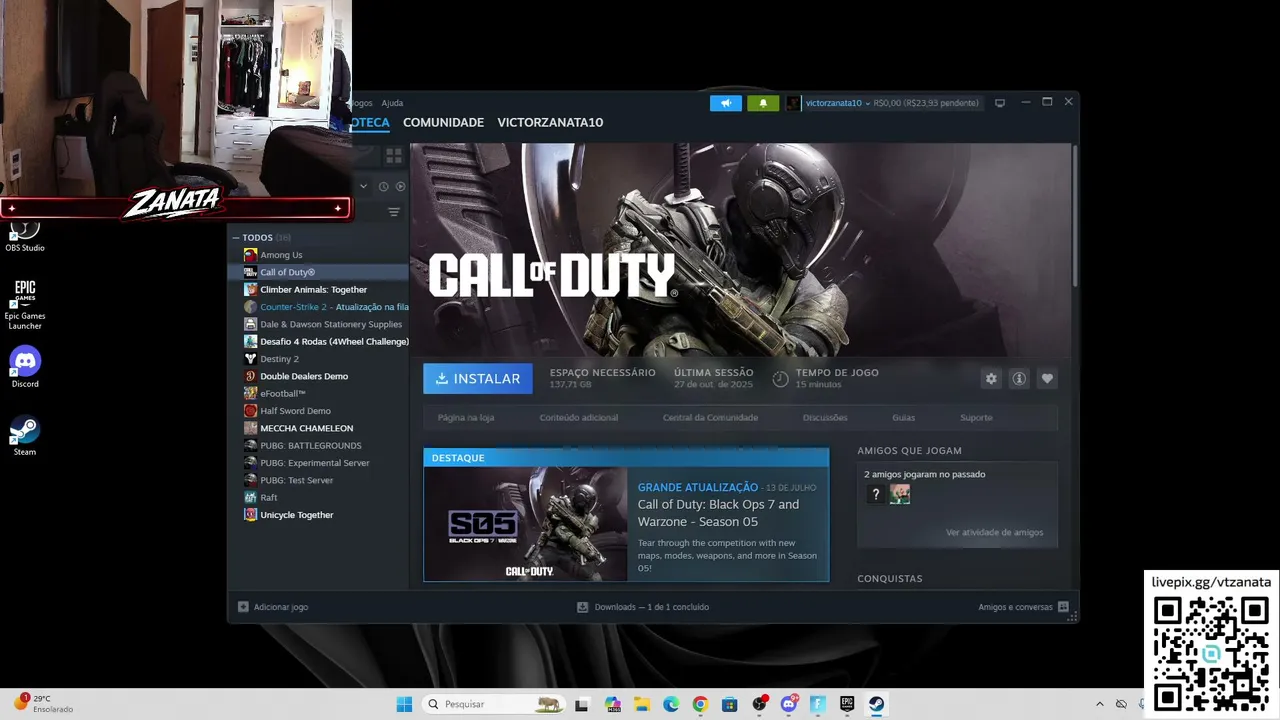Open Microsoft Edge from the taskbar
Image resolution: width=1280 pixels, height=720 pixels.
tap(670, 704)
